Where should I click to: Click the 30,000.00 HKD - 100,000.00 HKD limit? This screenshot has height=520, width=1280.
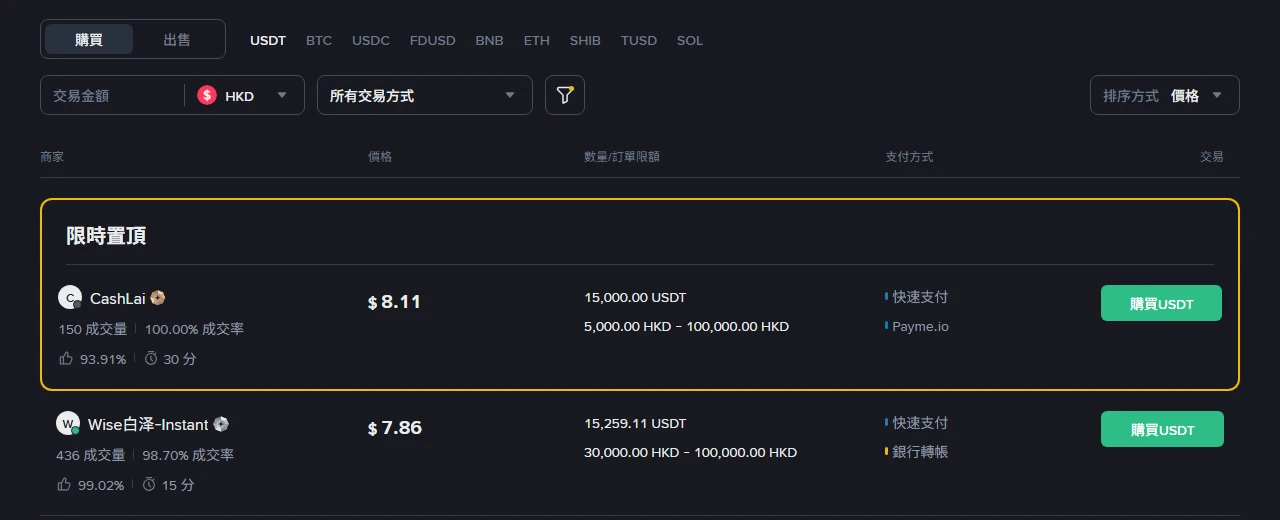[690, 452]
